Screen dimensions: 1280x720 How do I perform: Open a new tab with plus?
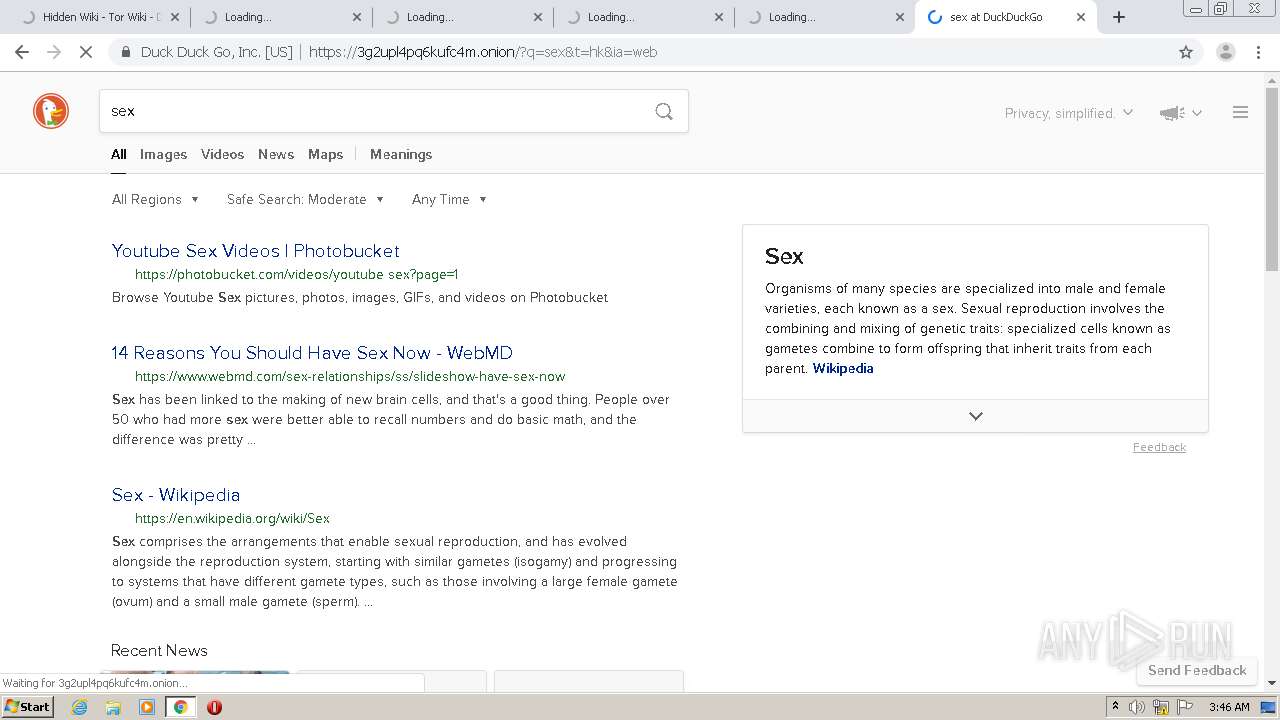(1119, 17)
